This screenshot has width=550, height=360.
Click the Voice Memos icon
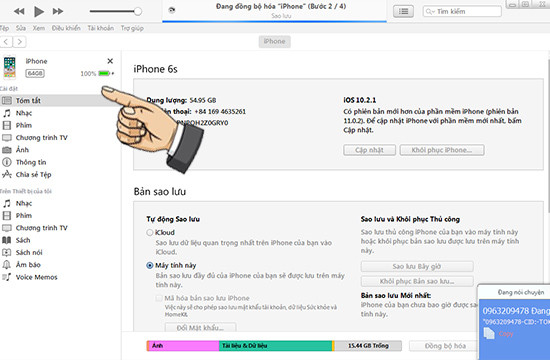7,277
